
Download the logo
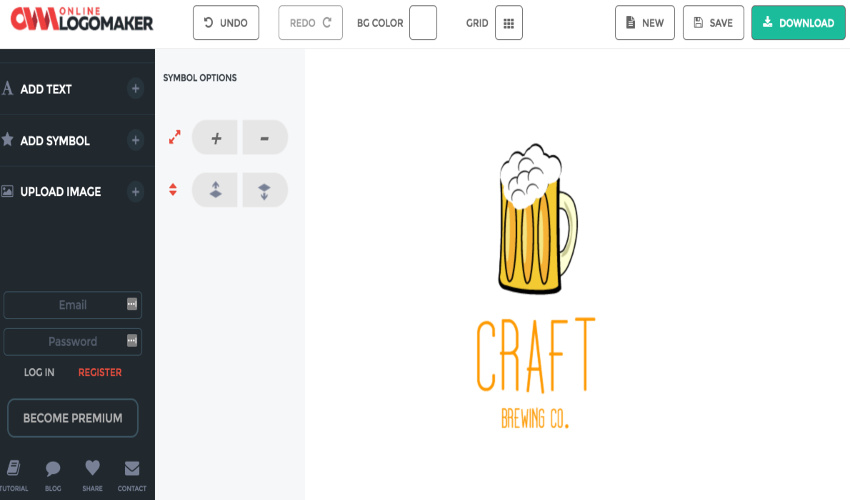point(798,23)
